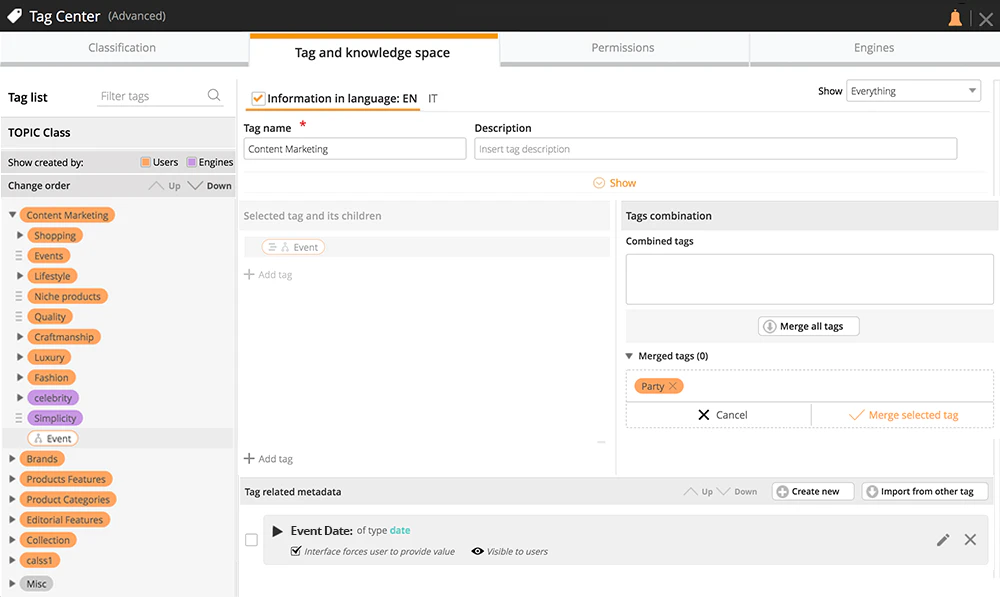Open the Show Everything dropdown
Image resolution: width=1000 pixels, height=597 pixels.
click(913, 91)
